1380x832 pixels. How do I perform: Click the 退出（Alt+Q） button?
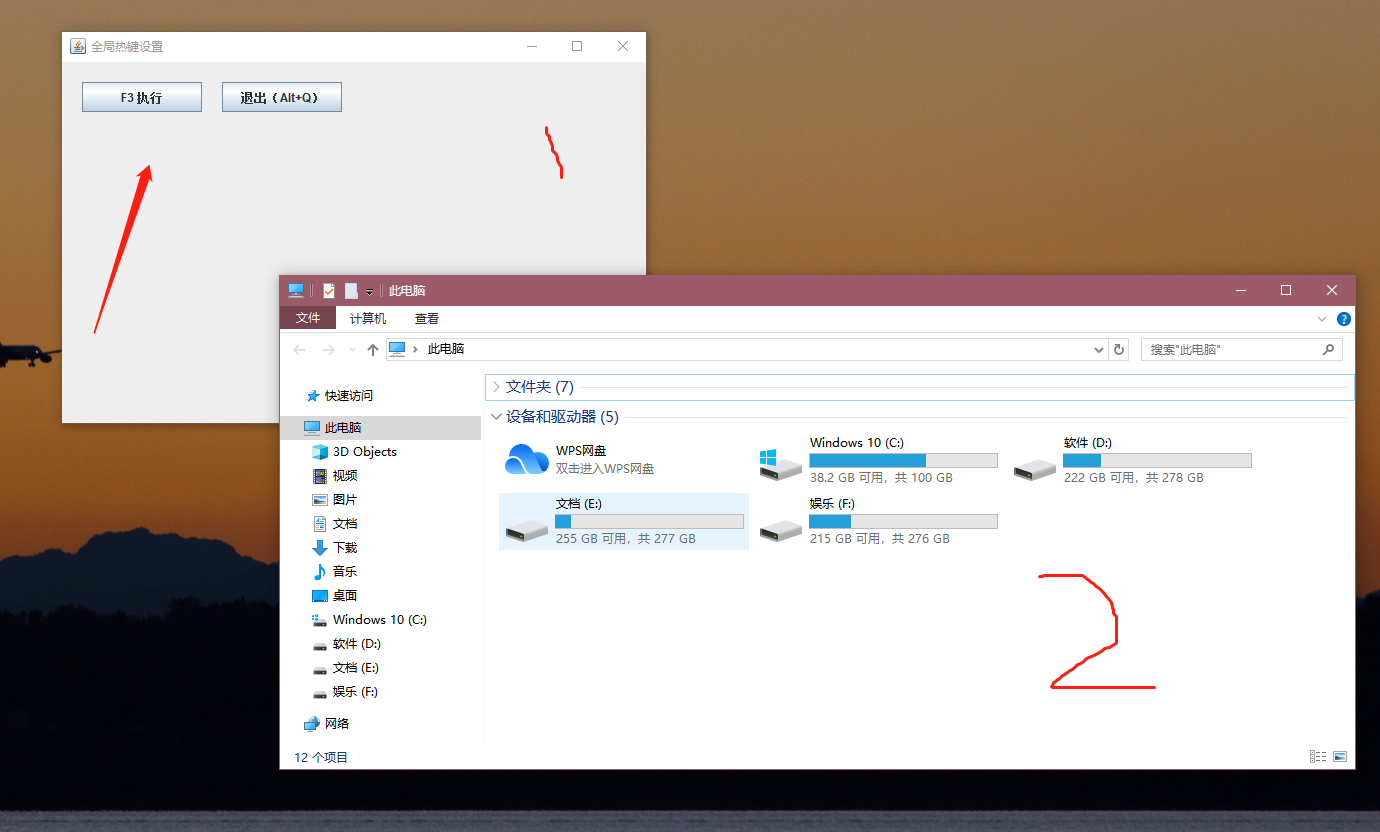(x=281, y=96)
